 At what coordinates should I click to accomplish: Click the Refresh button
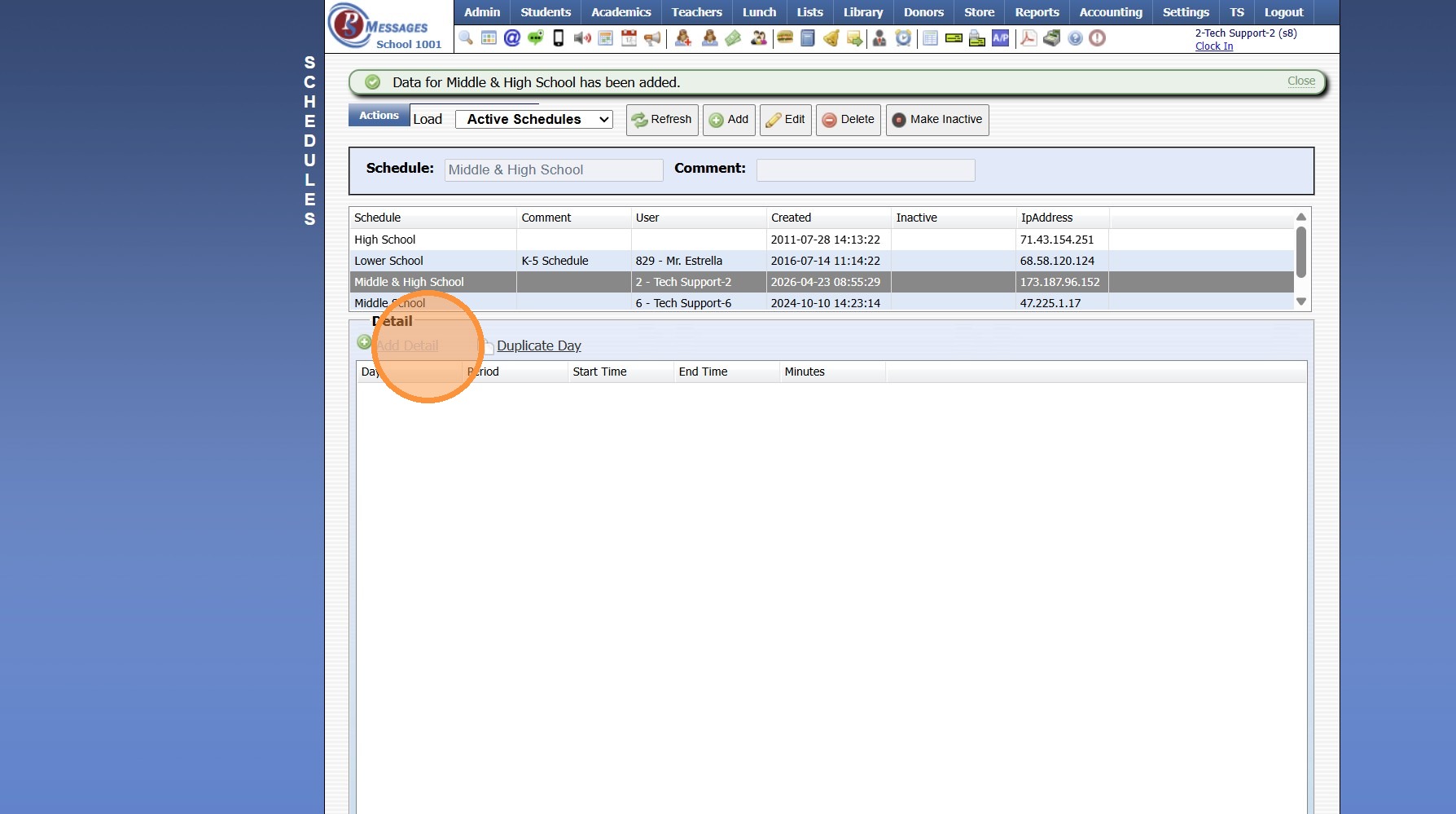click(662, 120)
